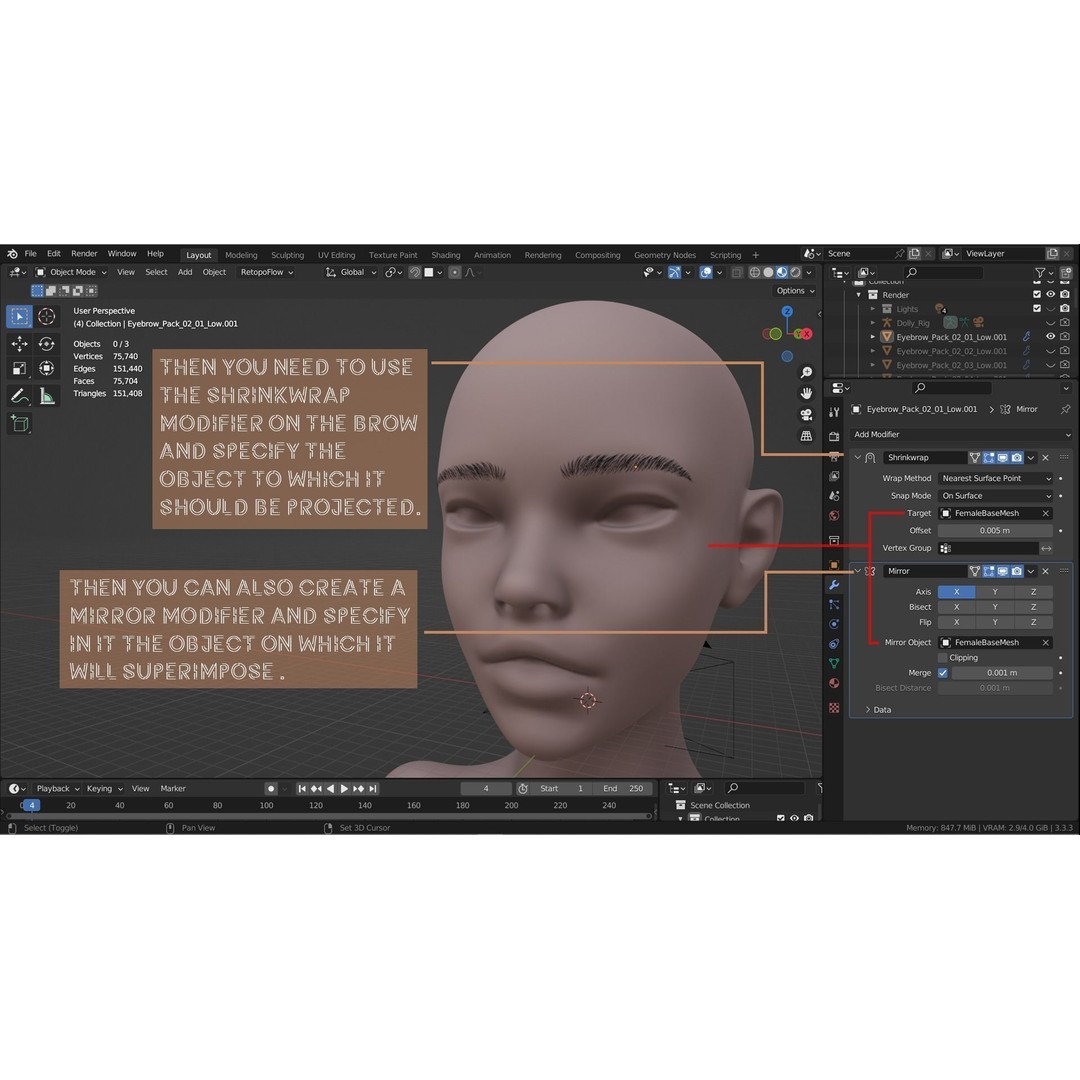This screenshot has height=1080, width=1080.
Task: Select the Add Cube tool
Action: (19, 424)
